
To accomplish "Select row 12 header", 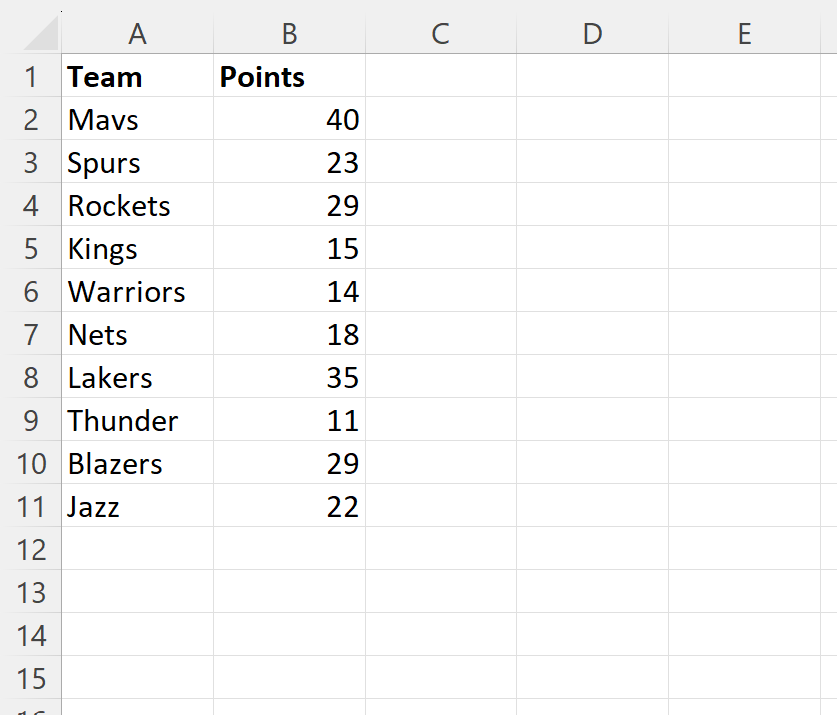I will [31, 549].
